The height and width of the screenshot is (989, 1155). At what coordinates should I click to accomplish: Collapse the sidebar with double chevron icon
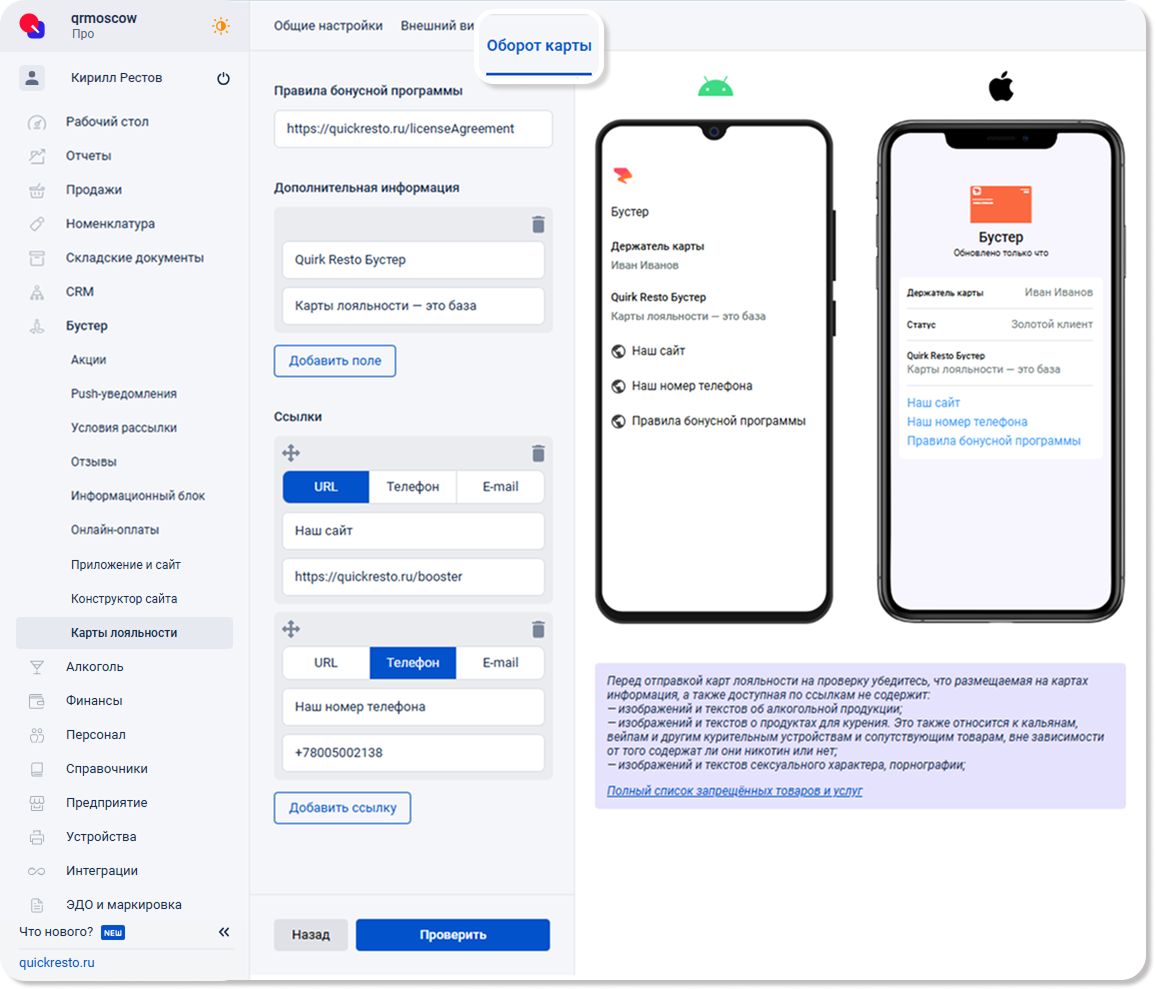(x=224, y=932)
